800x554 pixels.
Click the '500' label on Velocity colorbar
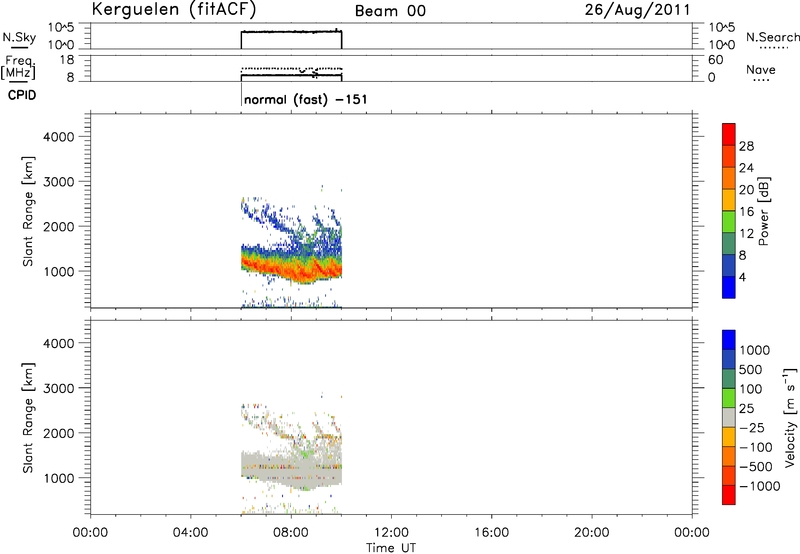[751, 369]
